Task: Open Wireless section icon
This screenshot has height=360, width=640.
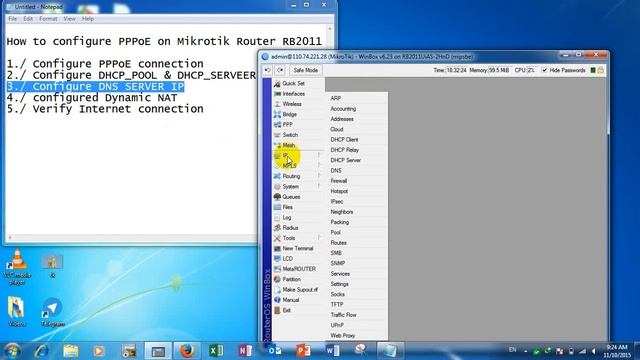Action: 277,104
